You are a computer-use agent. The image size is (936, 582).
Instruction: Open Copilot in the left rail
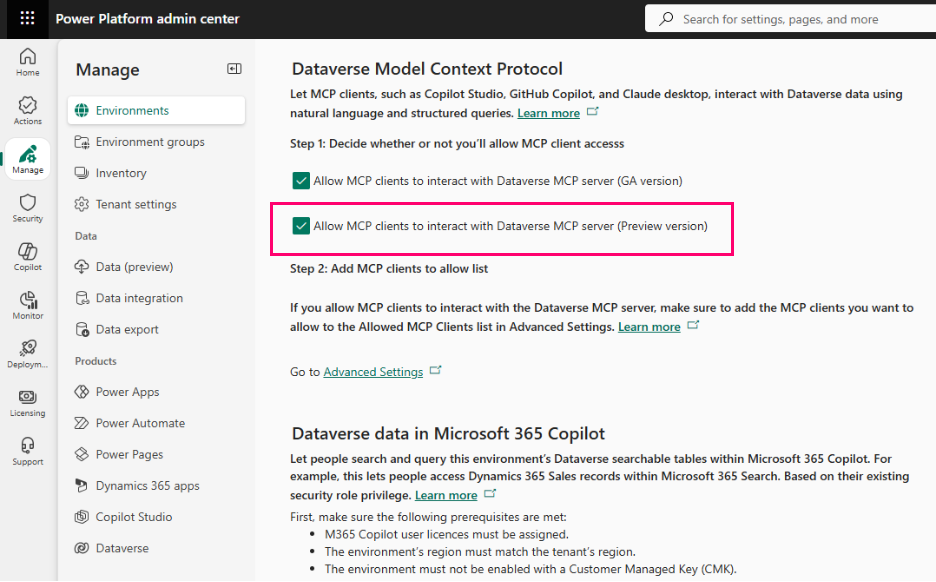point(27,257)
